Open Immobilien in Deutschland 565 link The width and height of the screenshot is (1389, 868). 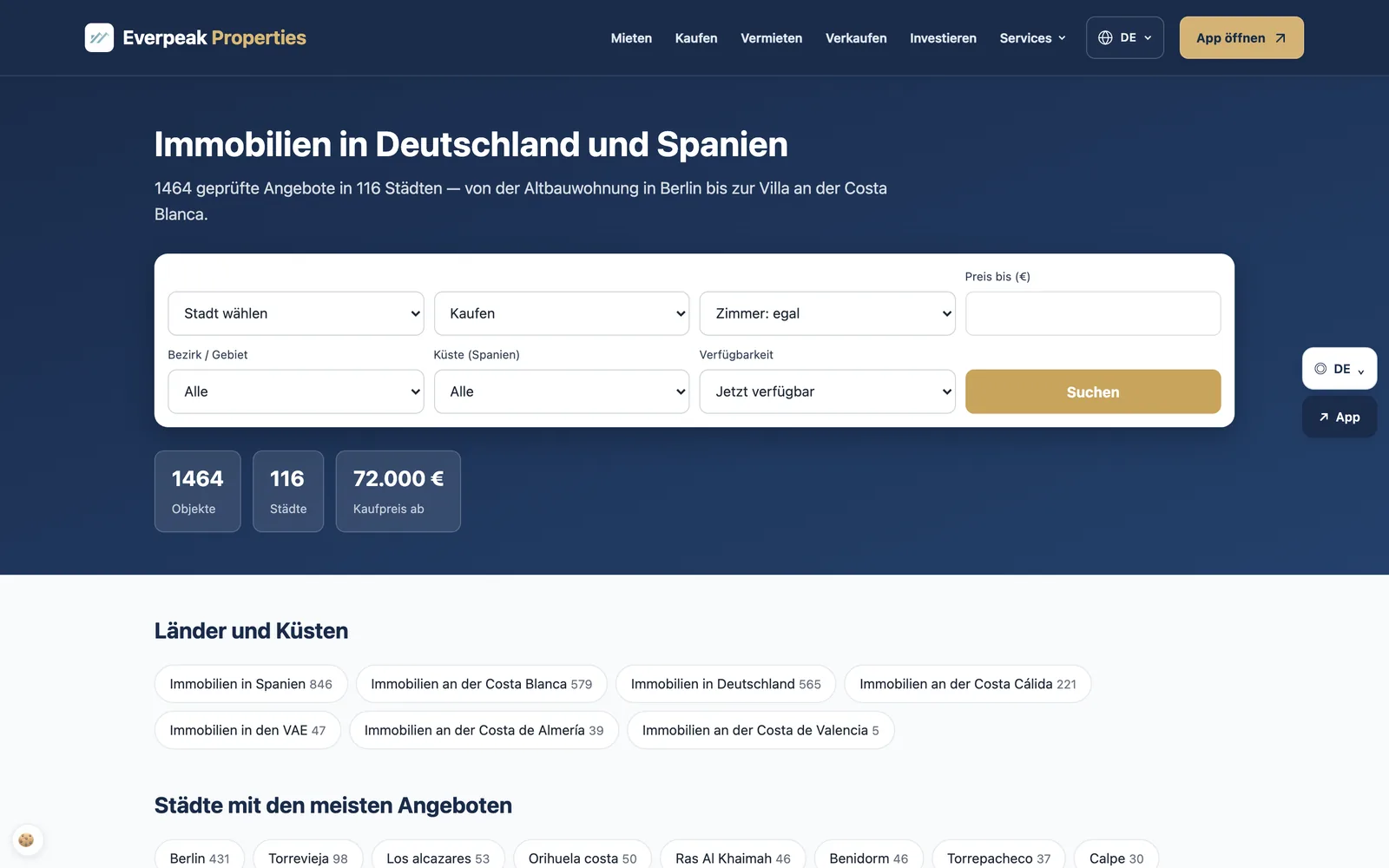[x=726, y=684]
